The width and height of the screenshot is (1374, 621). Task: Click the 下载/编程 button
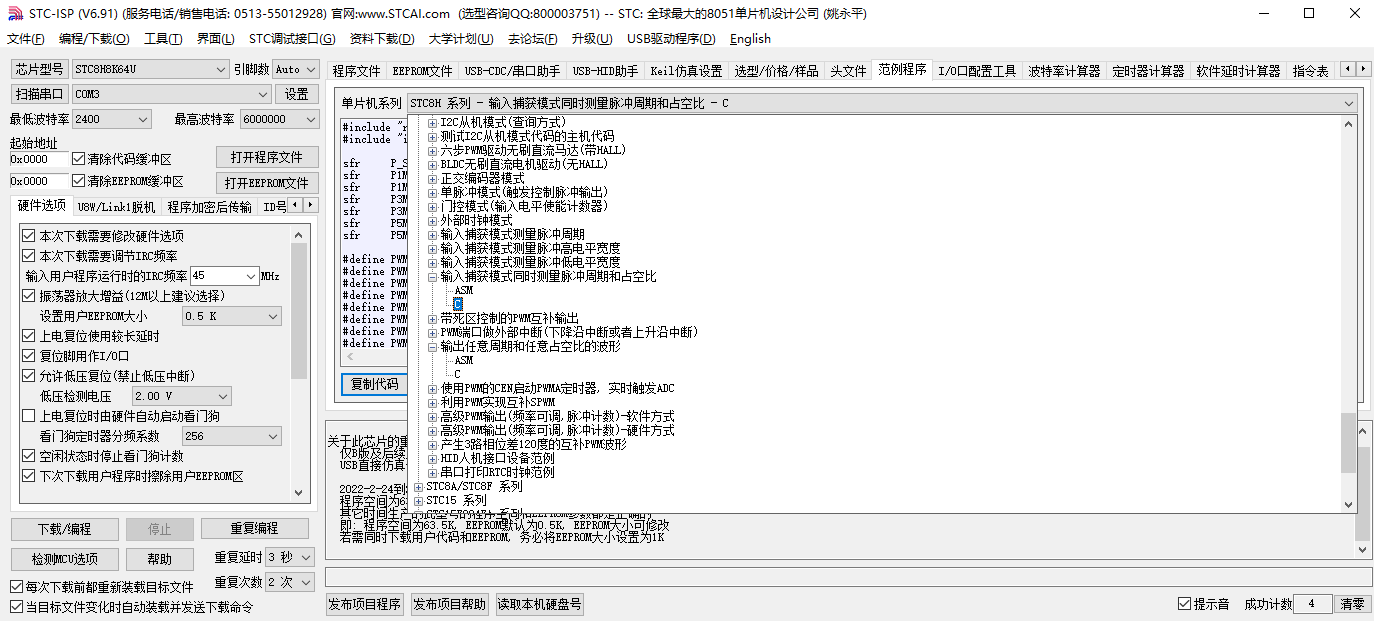[64, 529]
